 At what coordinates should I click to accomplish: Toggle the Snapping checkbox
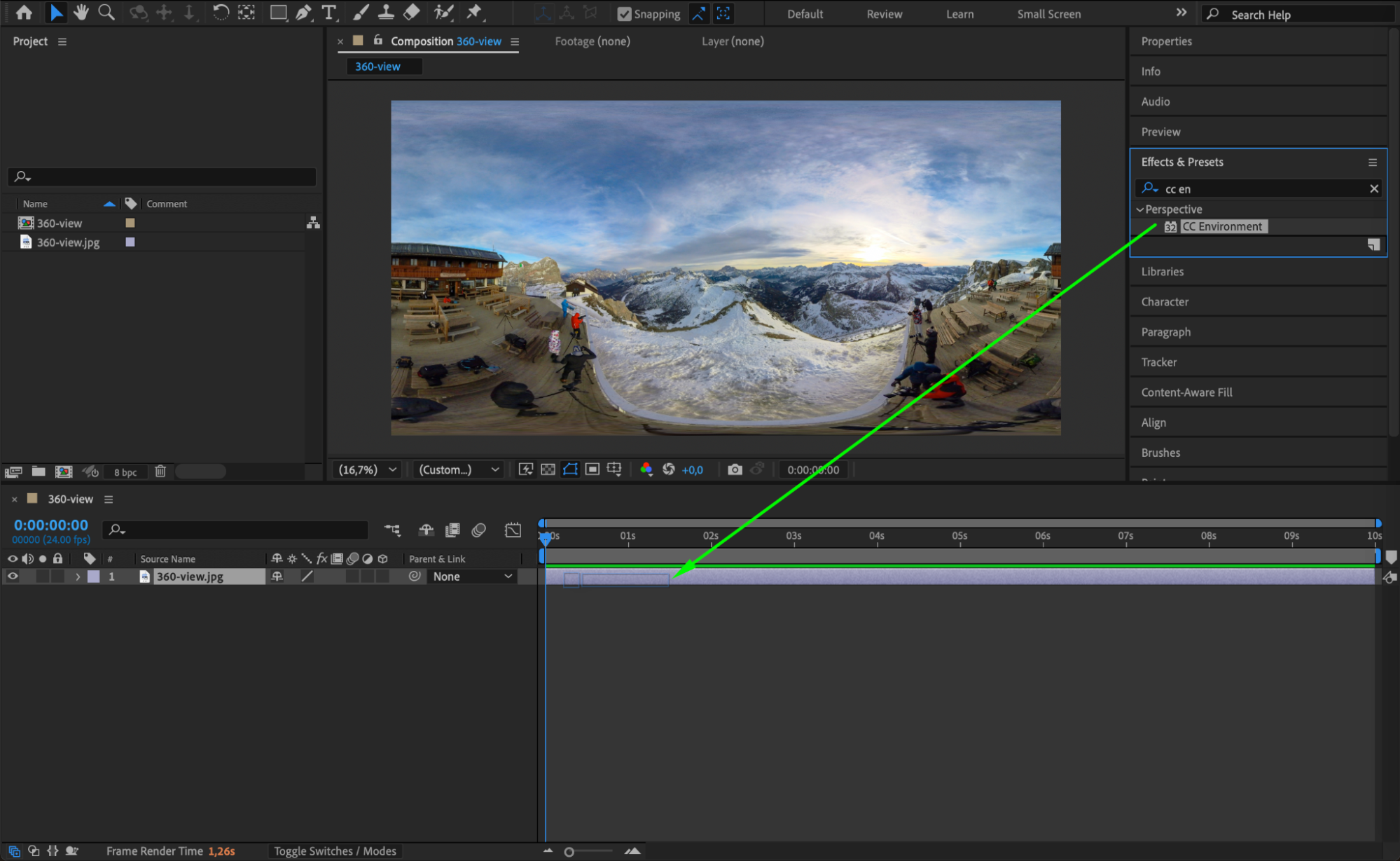point(624,14)
